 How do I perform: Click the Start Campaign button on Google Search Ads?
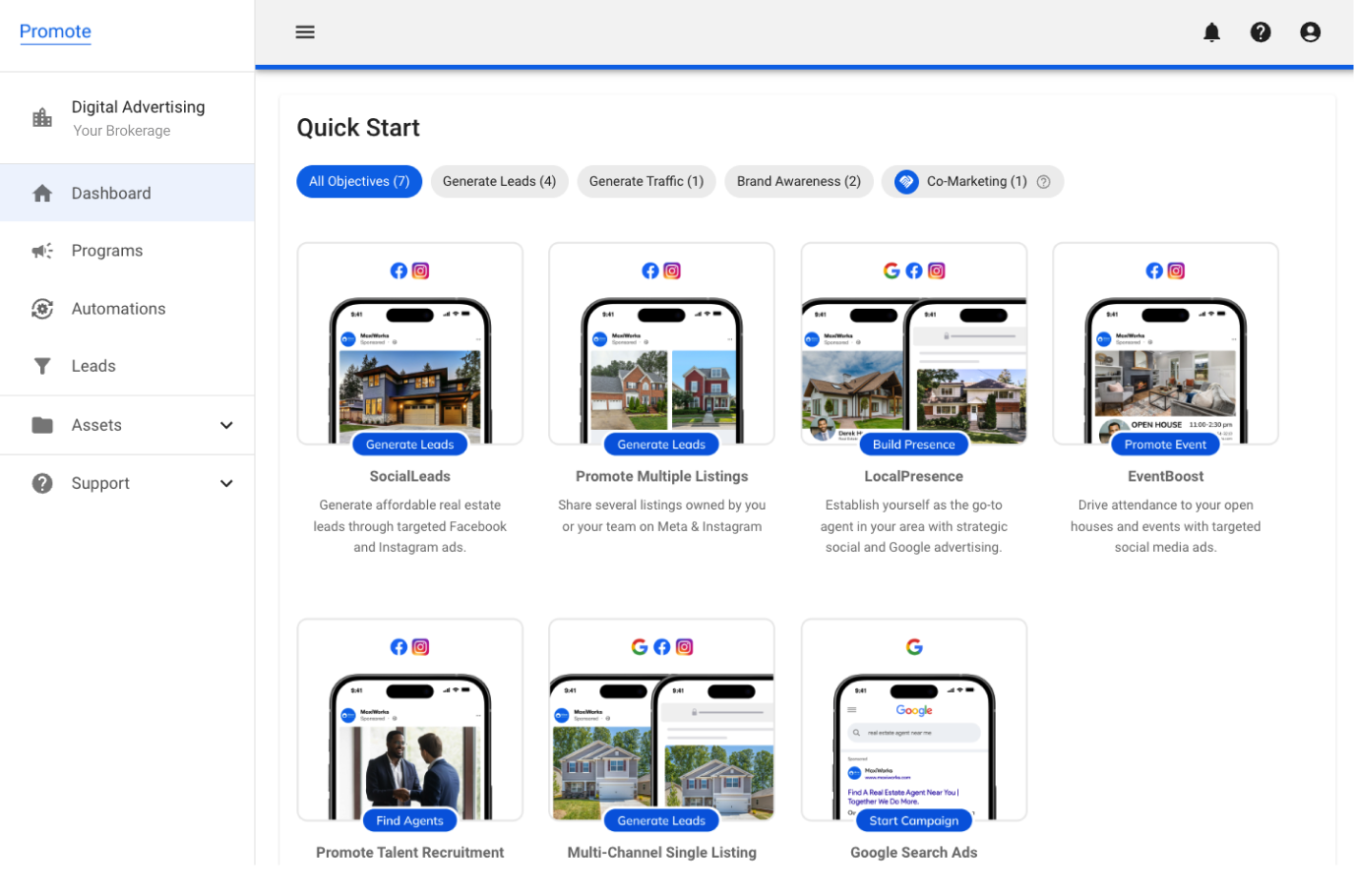pyautogui.click(x=914, y=820)
